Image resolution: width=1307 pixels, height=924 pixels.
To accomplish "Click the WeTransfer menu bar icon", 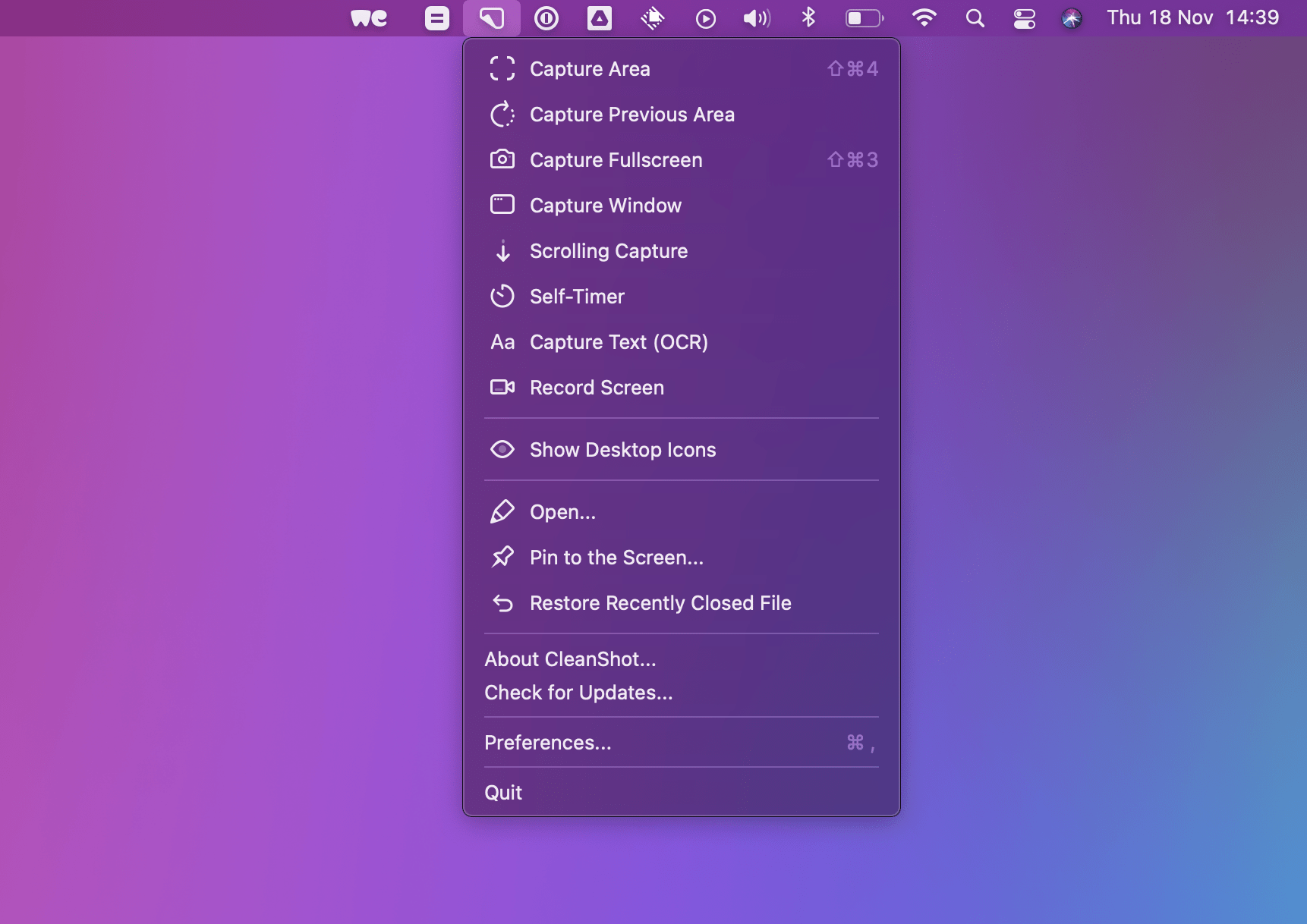I will pos(370,18).
